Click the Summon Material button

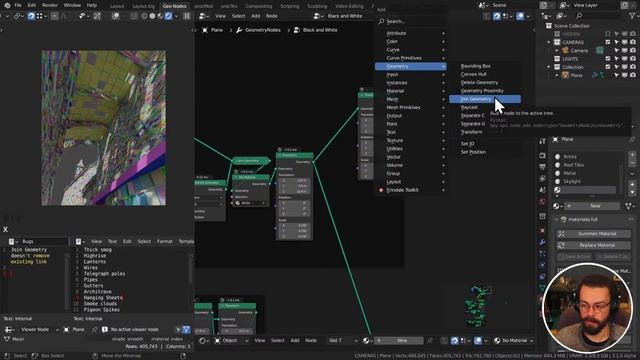pos(593,234)
